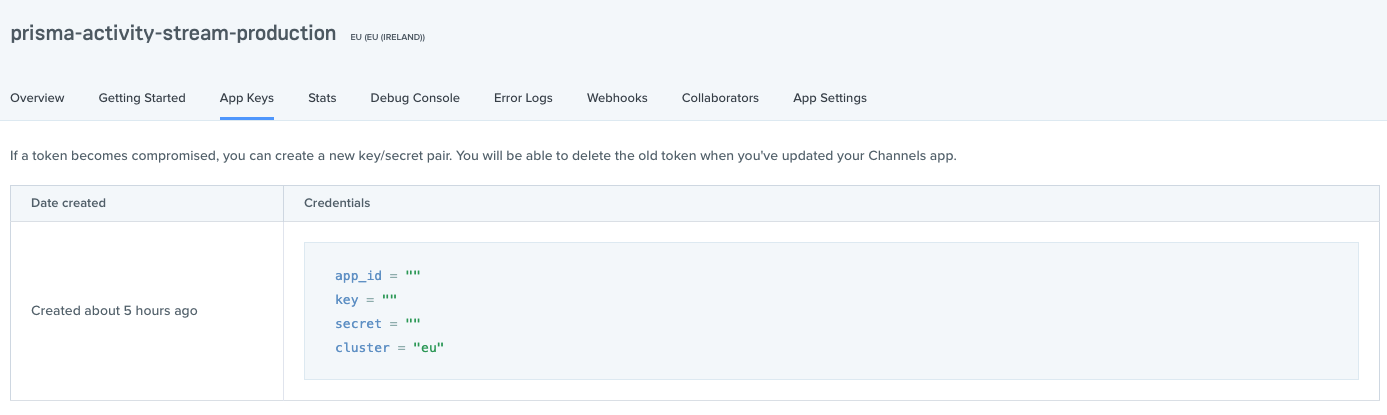Click the EU (EU (IRELAND)) cluster label
The width and height of the screenshot is (1387, 415).
[388, 37]
